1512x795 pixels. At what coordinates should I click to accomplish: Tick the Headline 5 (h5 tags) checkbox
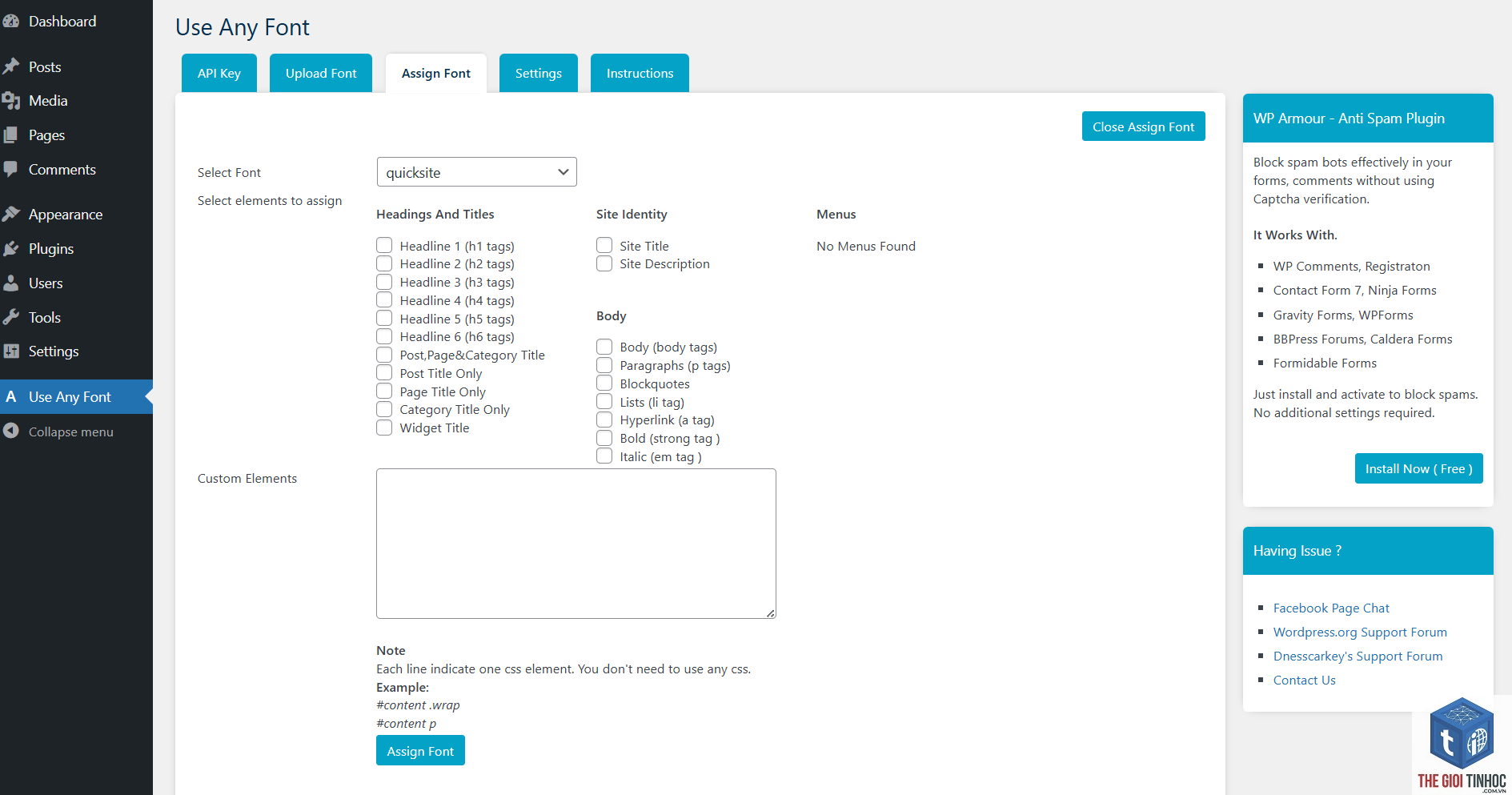tap(384, 318)
